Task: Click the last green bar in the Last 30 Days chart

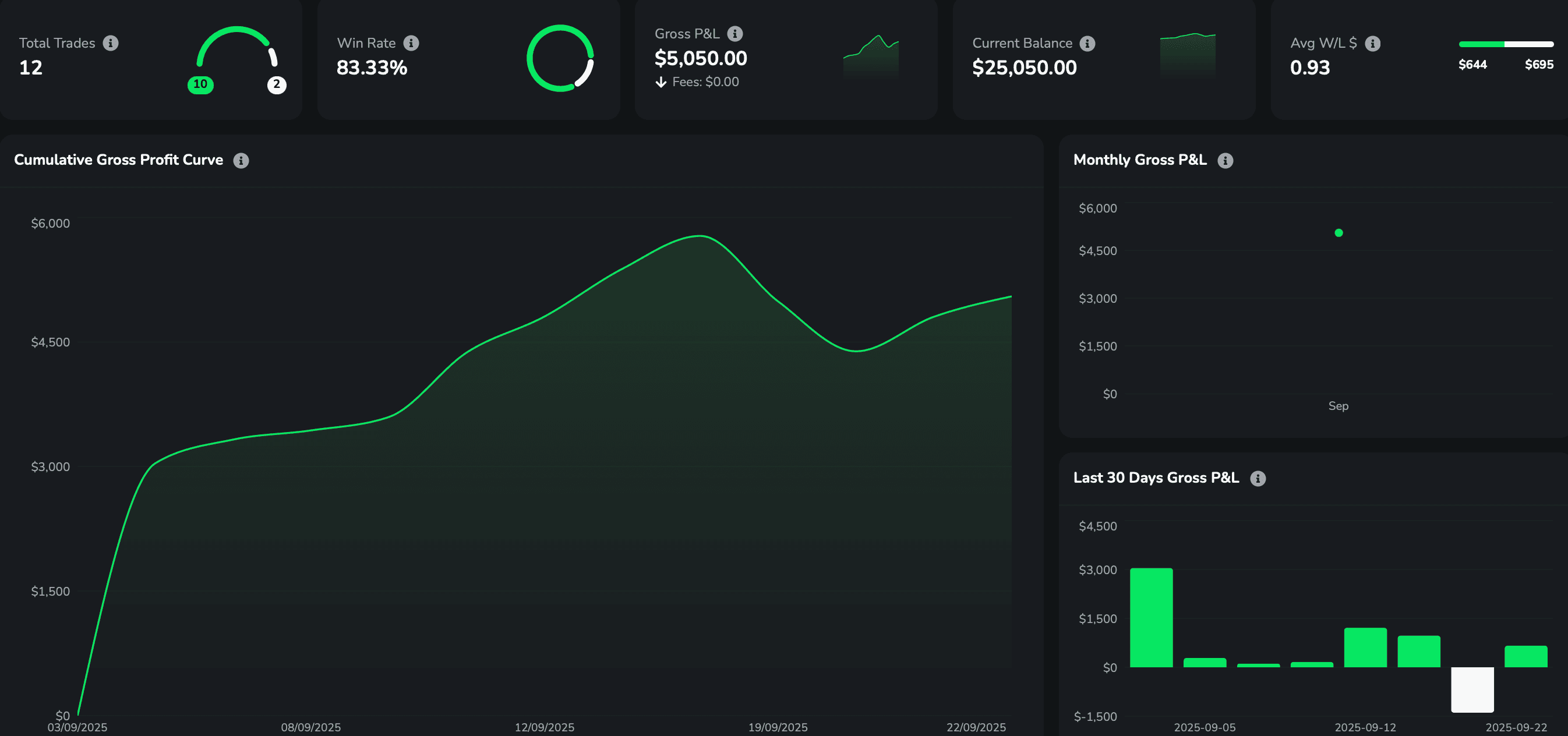Action: tap(1525, 657)
